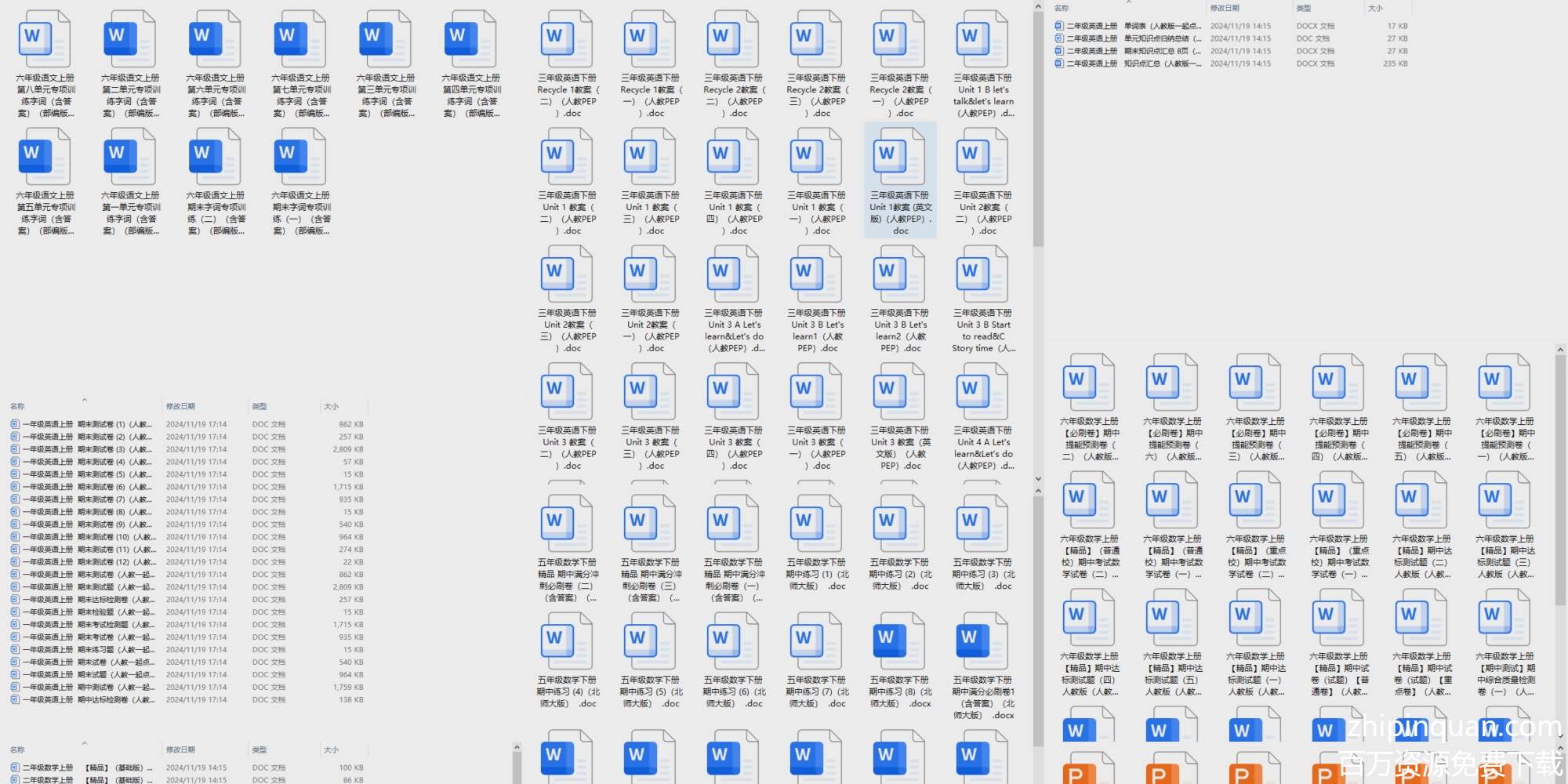Click 六年级数学上册 期中综合质量检测卷 (一) icon

(1504, 618)
